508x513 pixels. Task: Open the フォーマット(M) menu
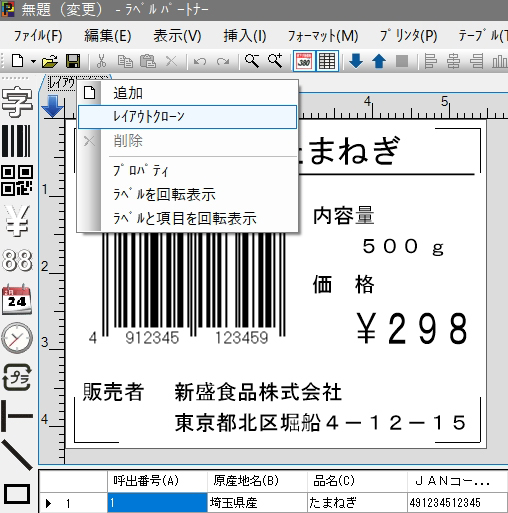point(323,35)
